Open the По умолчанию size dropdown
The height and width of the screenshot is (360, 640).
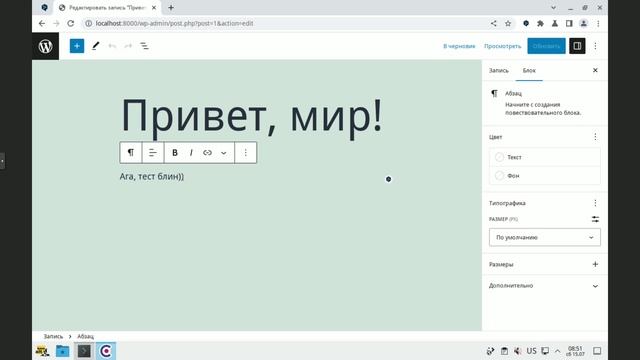click(x=544, y=237)
